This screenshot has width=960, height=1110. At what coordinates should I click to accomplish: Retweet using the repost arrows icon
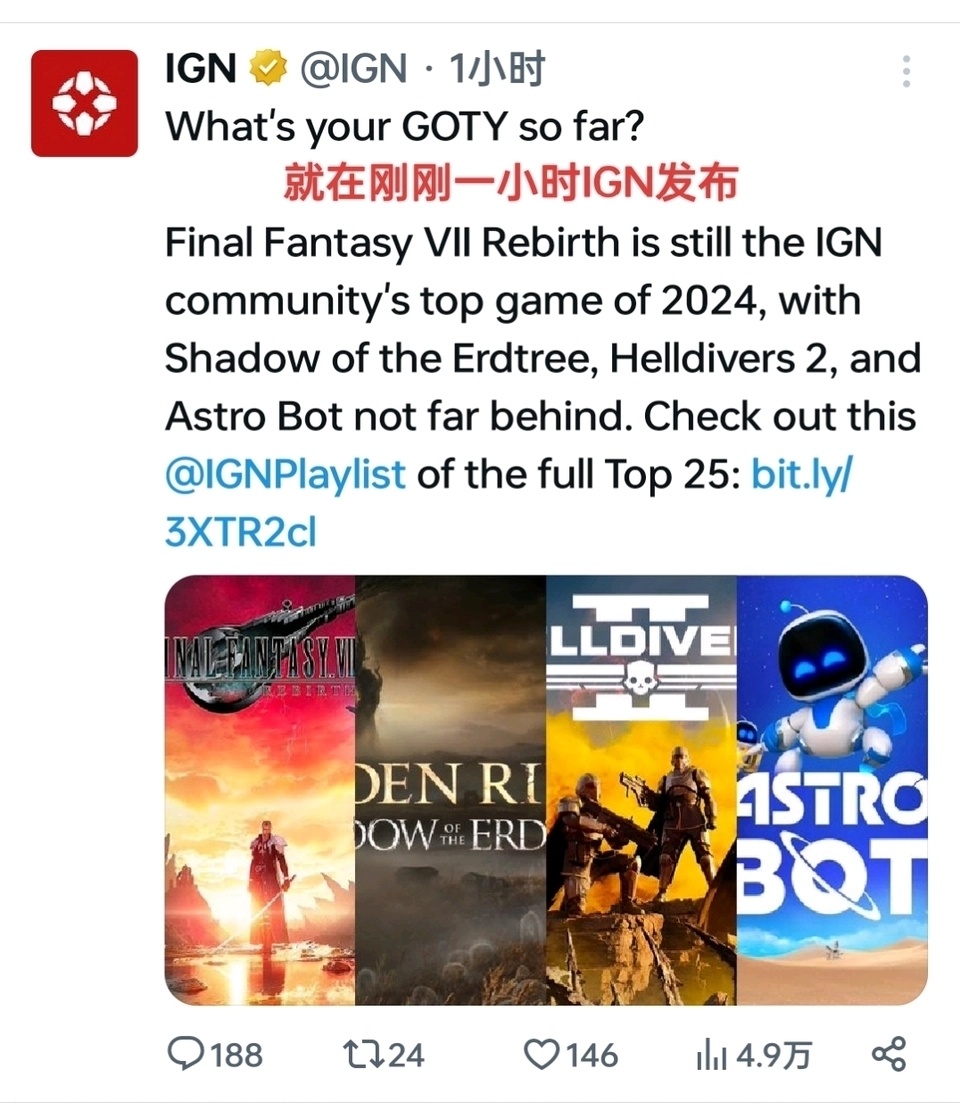tap(363, 1054)
